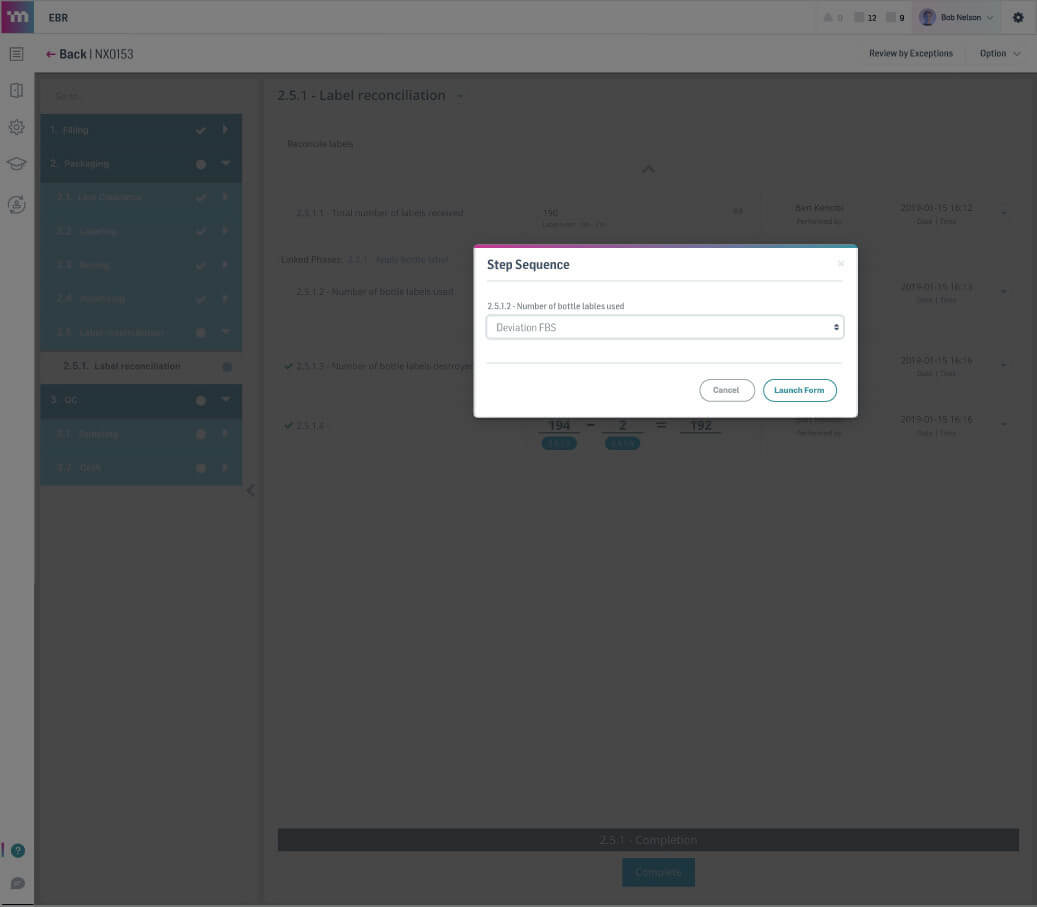The height and width of the screenshot is (907, 1037).
Task: Open the gear menu in the top-right corner
Action: [1018, 17]
